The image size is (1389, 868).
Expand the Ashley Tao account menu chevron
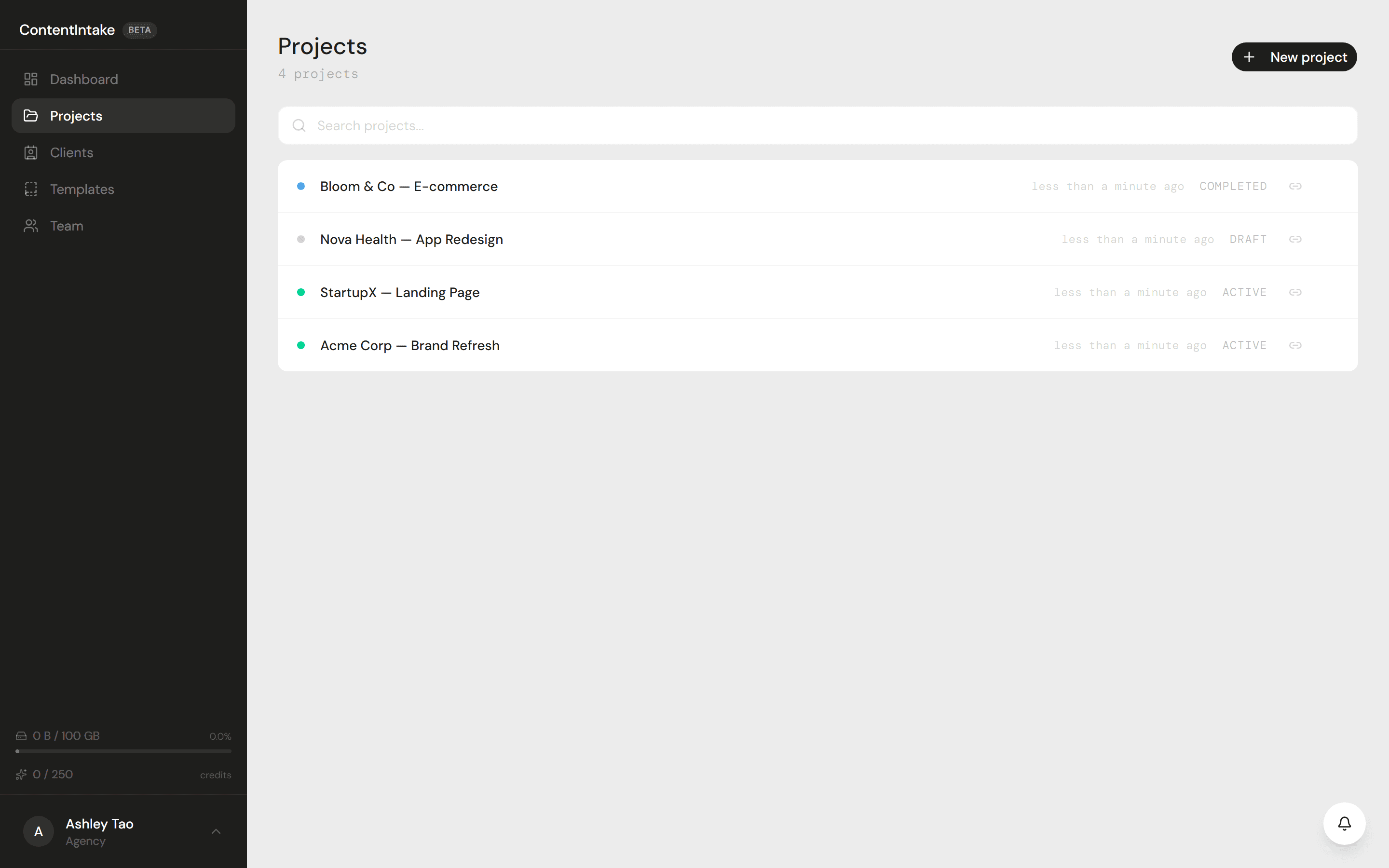click(216, 831)
